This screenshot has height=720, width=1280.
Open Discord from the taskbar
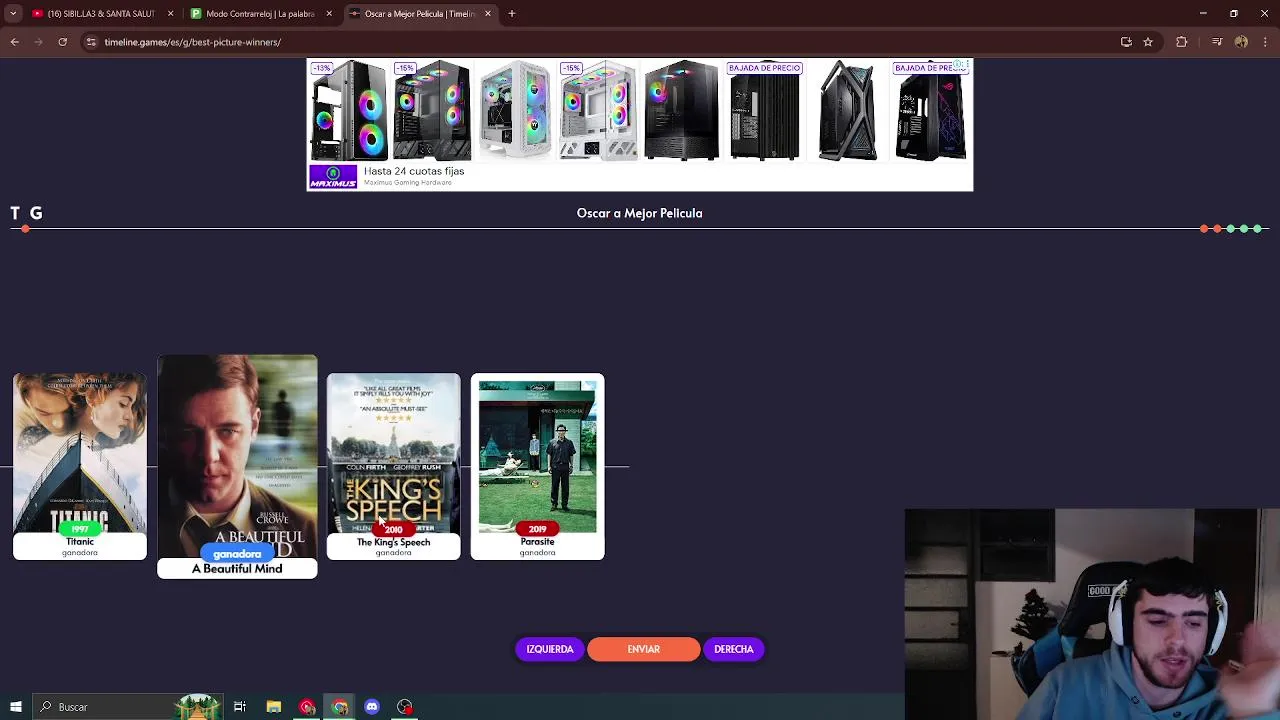pos(372,707)
